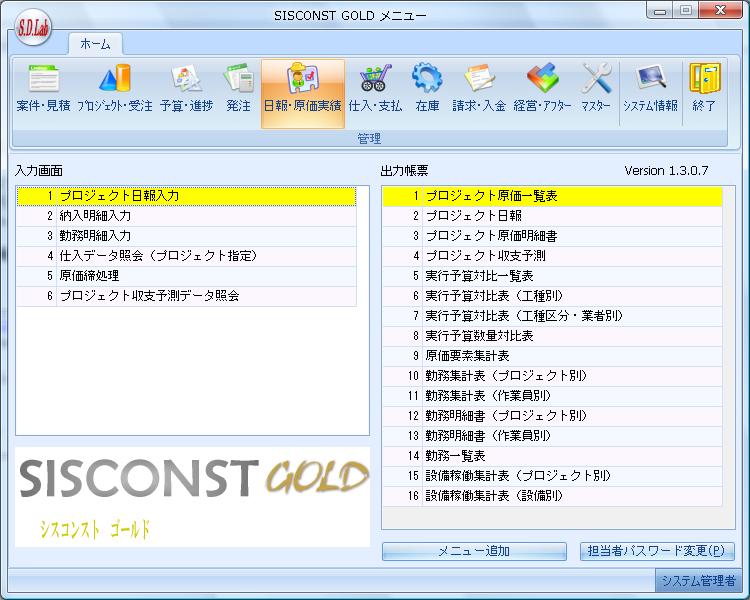
Task: Select プロジェクト収支予測 report row
Action: coord(552,256)
